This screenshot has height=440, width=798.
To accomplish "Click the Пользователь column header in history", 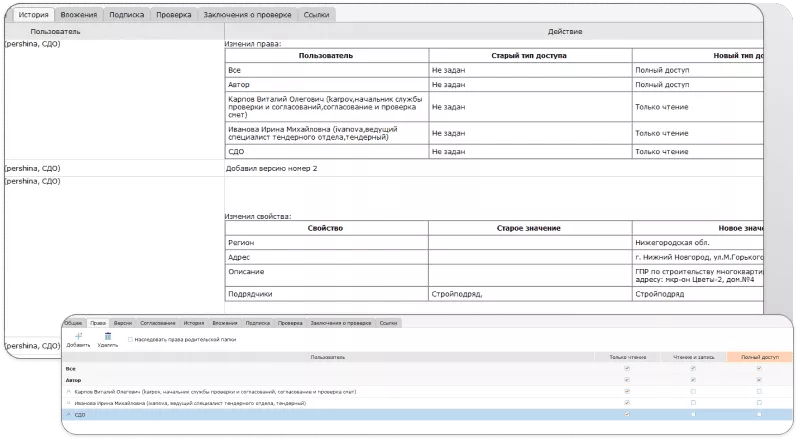I will tap(55, 32).
